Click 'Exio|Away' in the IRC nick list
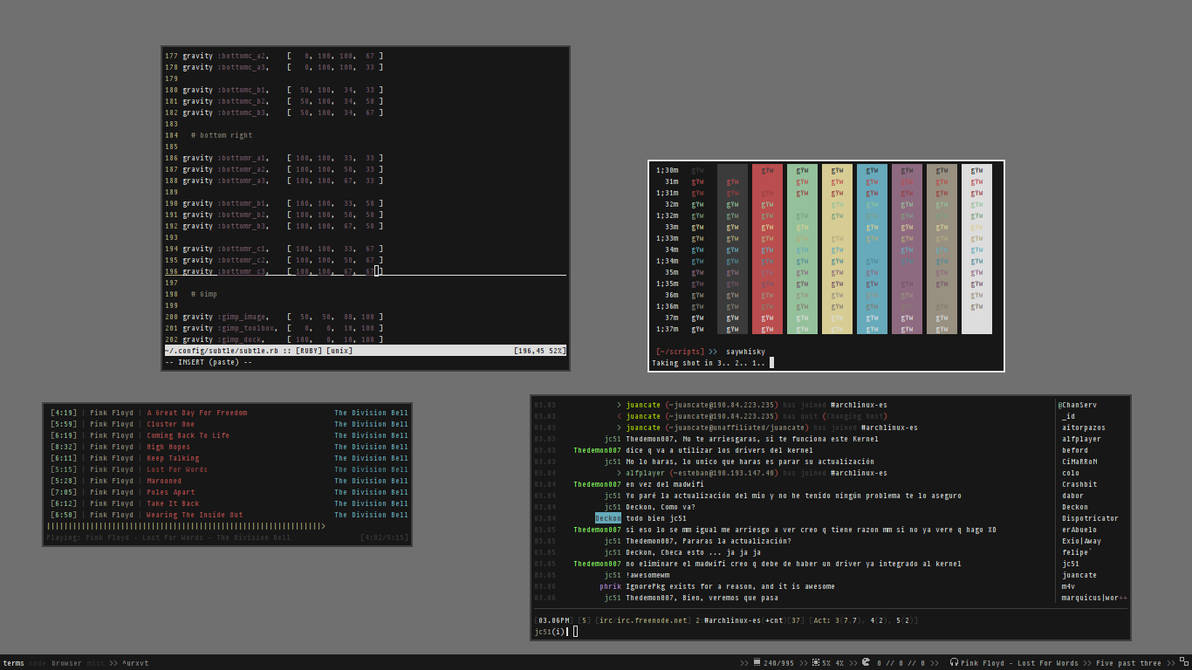 pyautogui.click(x=1081, y=541)
